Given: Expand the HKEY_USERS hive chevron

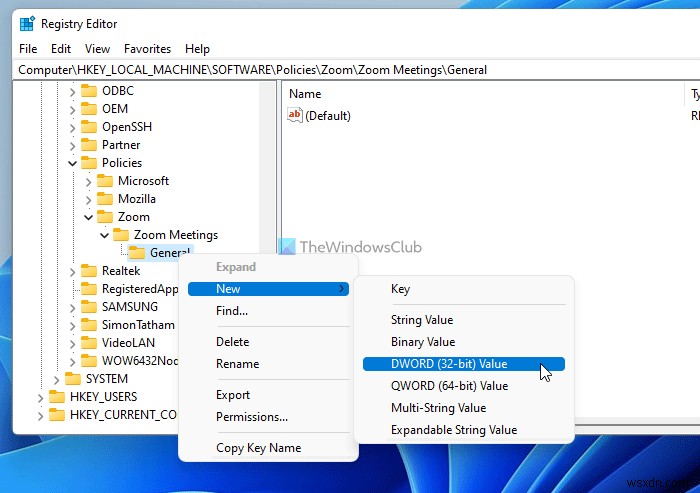Looking at the screenshot, I should click(40, 397).
